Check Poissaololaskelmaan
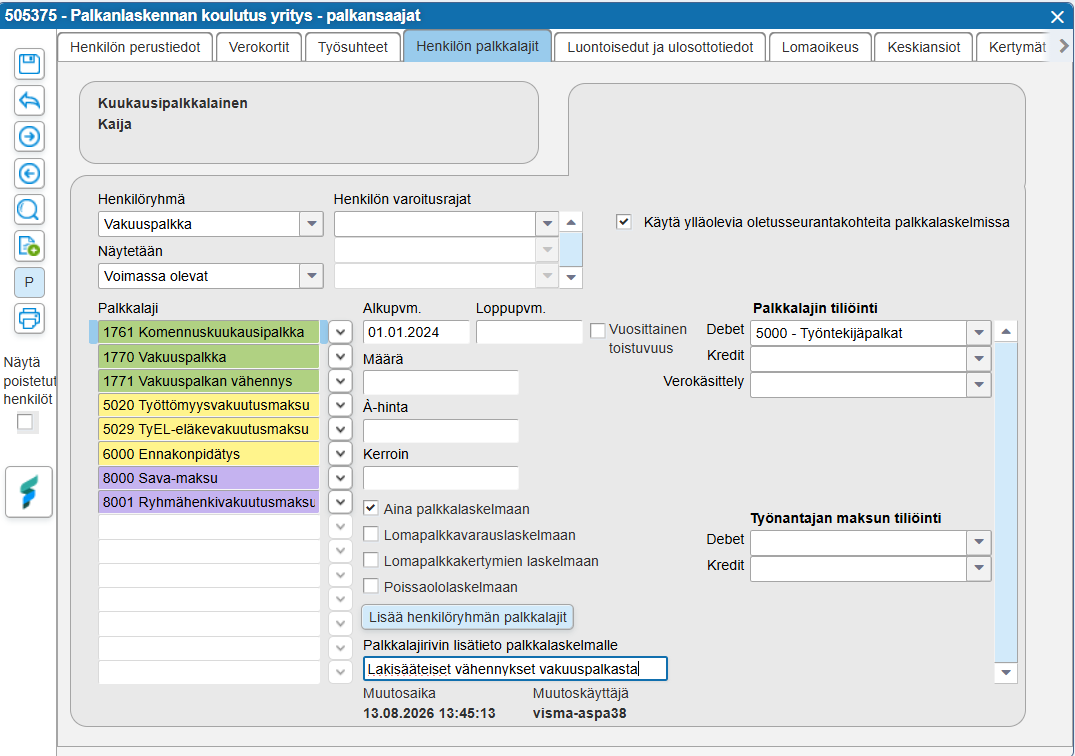 pyautogui.click(x=371, y=586)
